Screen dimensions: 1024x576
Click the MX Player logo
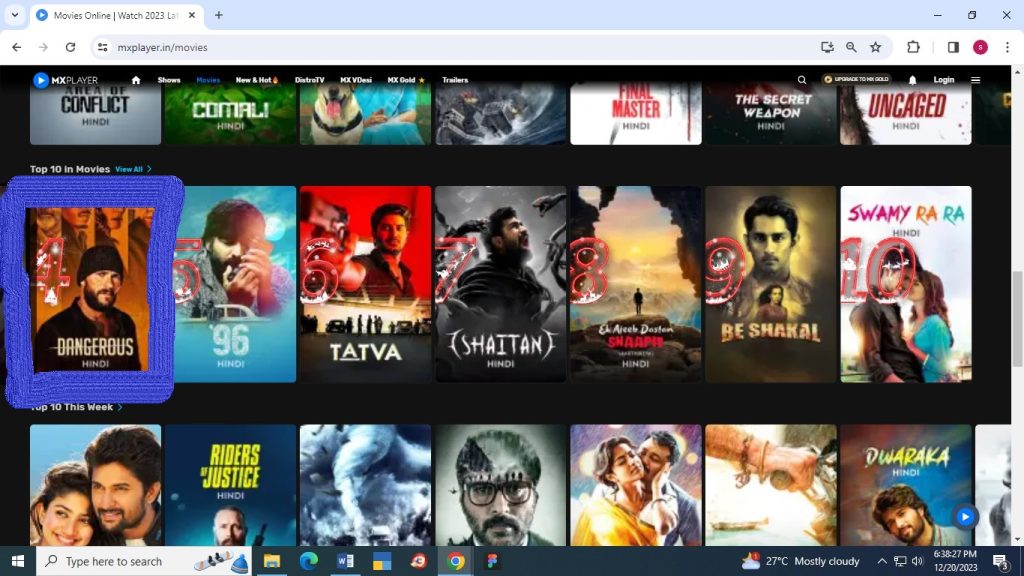[65, 80]
